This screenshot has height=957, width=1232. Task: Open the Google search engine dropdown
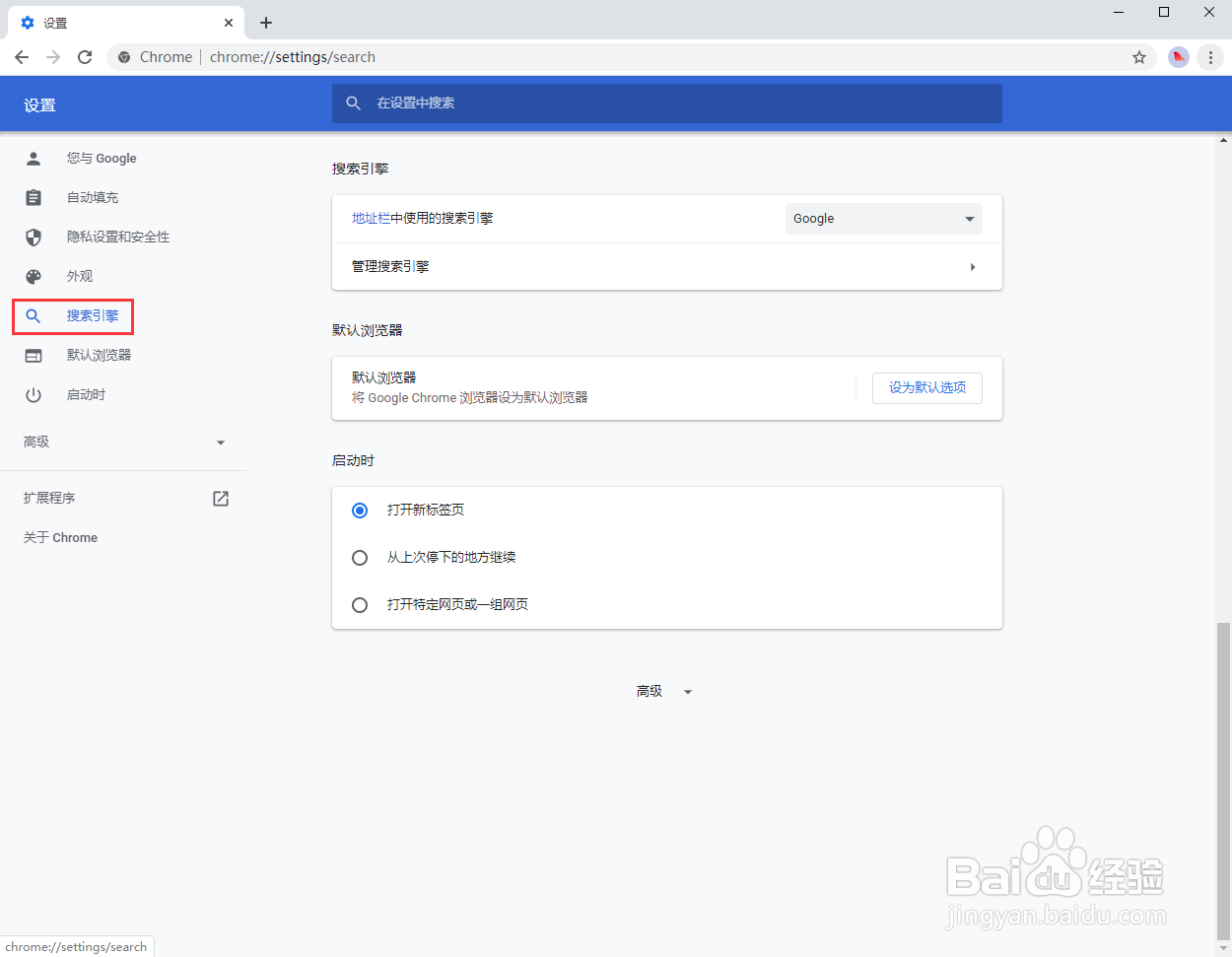[884, 219]
